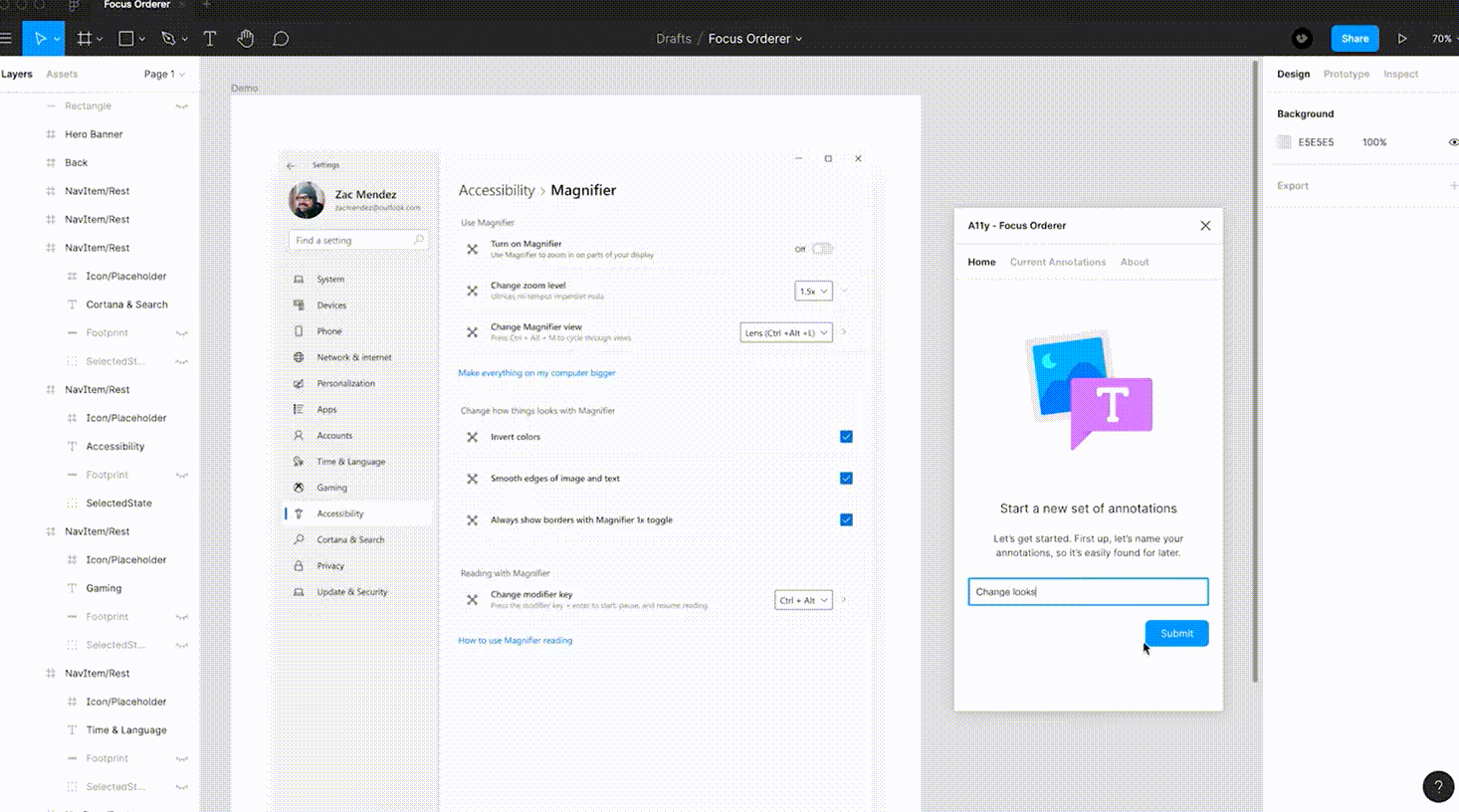1459x812 pixels.
Task: Open the zoom level 1.5x dropdown
Action: click(813, 292)
